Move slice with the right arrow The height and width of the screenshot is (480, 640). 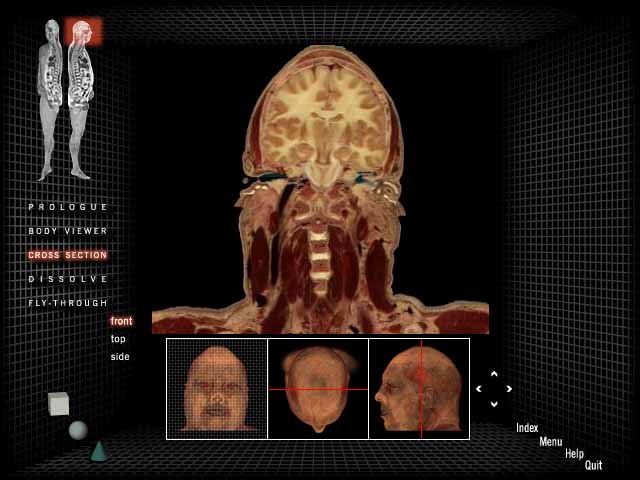point(509,389)
